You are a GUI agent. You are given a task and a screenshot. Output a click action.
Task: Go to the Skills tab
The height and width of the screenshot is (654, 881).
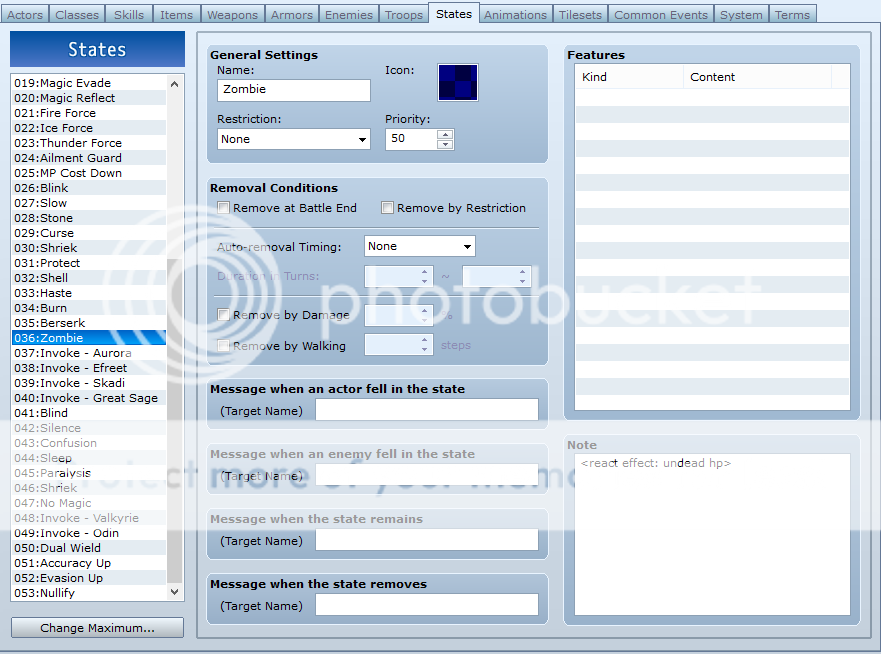tap(128, 14)
